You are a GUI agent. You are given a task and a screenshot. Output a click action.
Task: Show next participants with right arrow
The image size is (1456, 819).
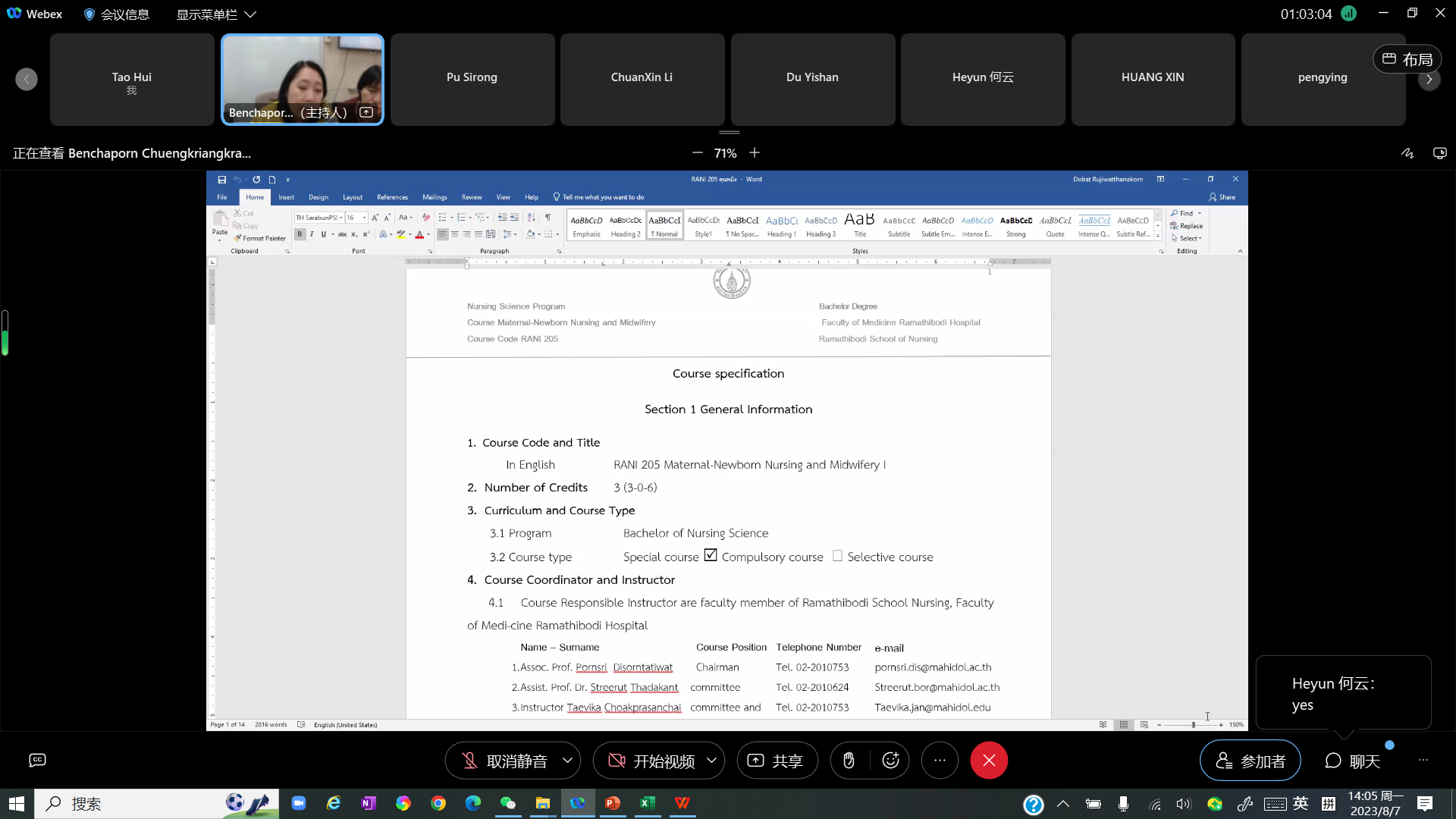(x=1429, y=79)
